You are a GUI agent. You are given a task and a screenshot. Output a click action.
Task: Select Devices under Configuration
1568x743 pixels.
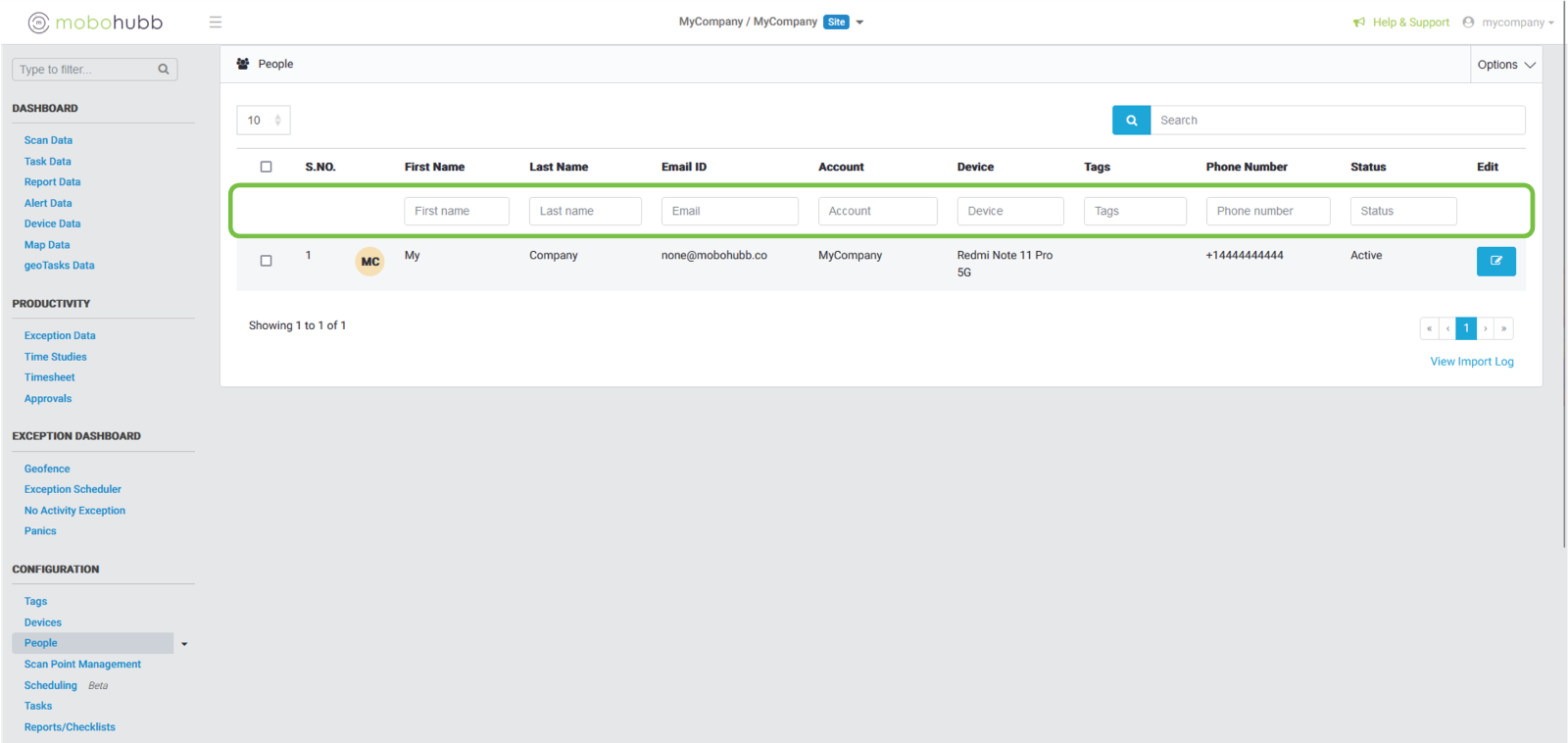click(x=43, y=622)
